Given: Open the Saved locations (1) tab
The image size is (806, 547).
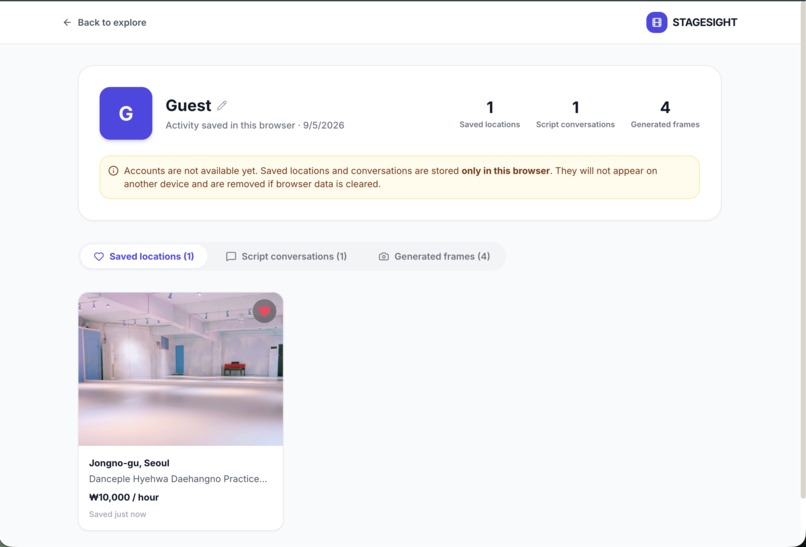Looking at the screenshot, I should (x=144, y=257).
